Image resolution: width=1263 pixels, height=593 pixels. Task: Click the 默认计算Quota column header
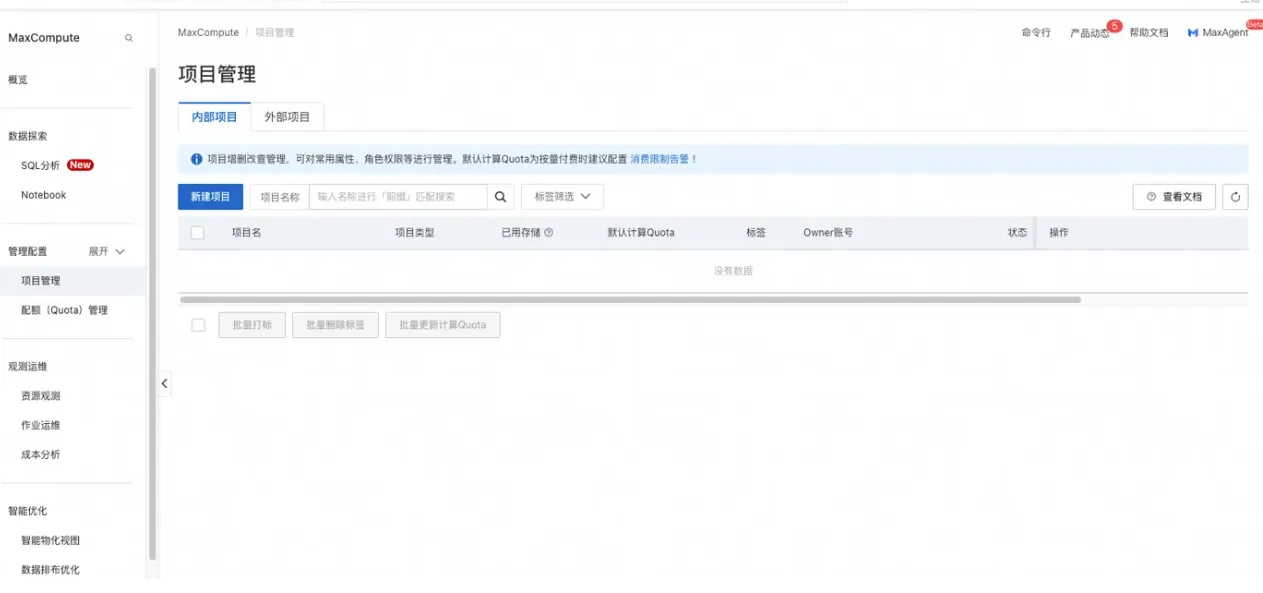point(641,233)
